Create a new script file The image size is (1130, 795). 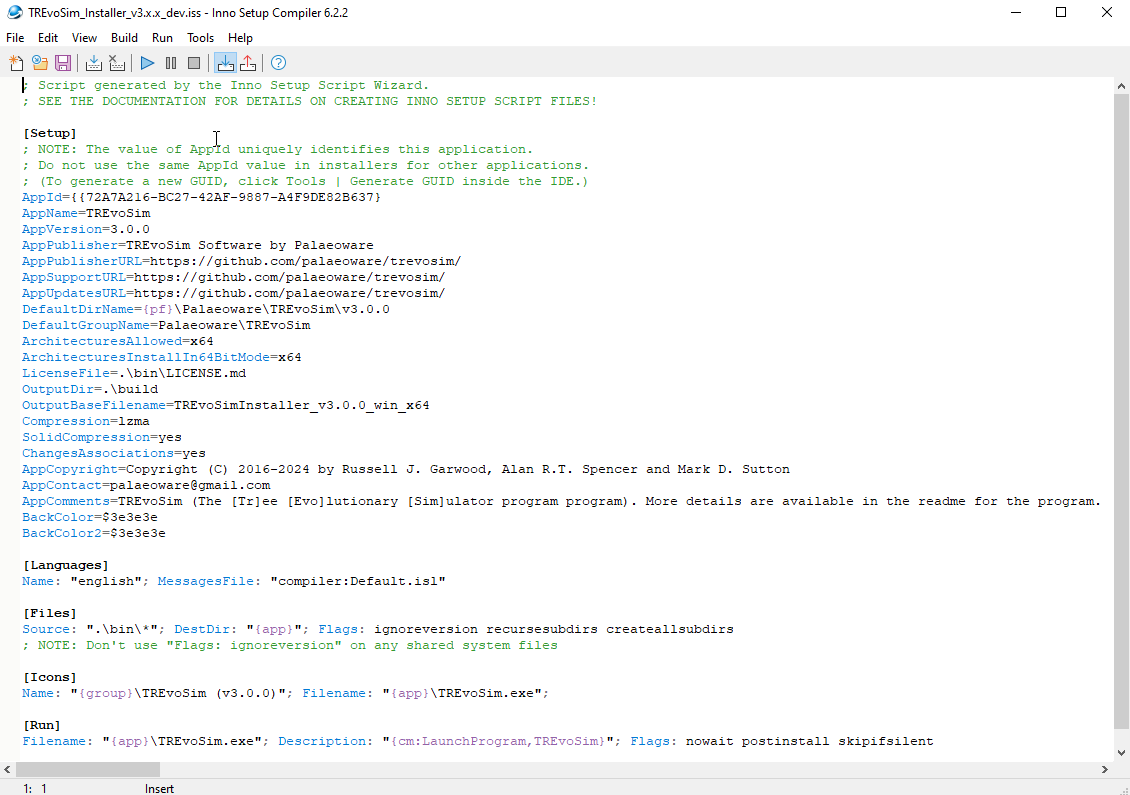pyautogui.click(x=16, y=63)
